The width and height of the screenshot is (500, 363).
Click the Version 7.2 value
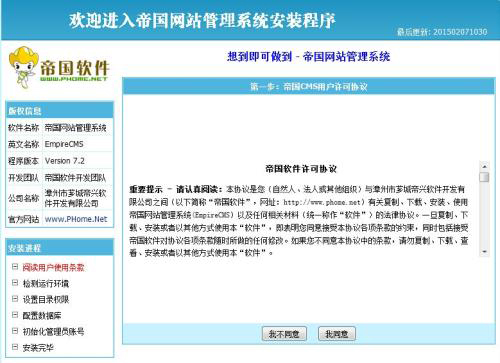(65, 161)
